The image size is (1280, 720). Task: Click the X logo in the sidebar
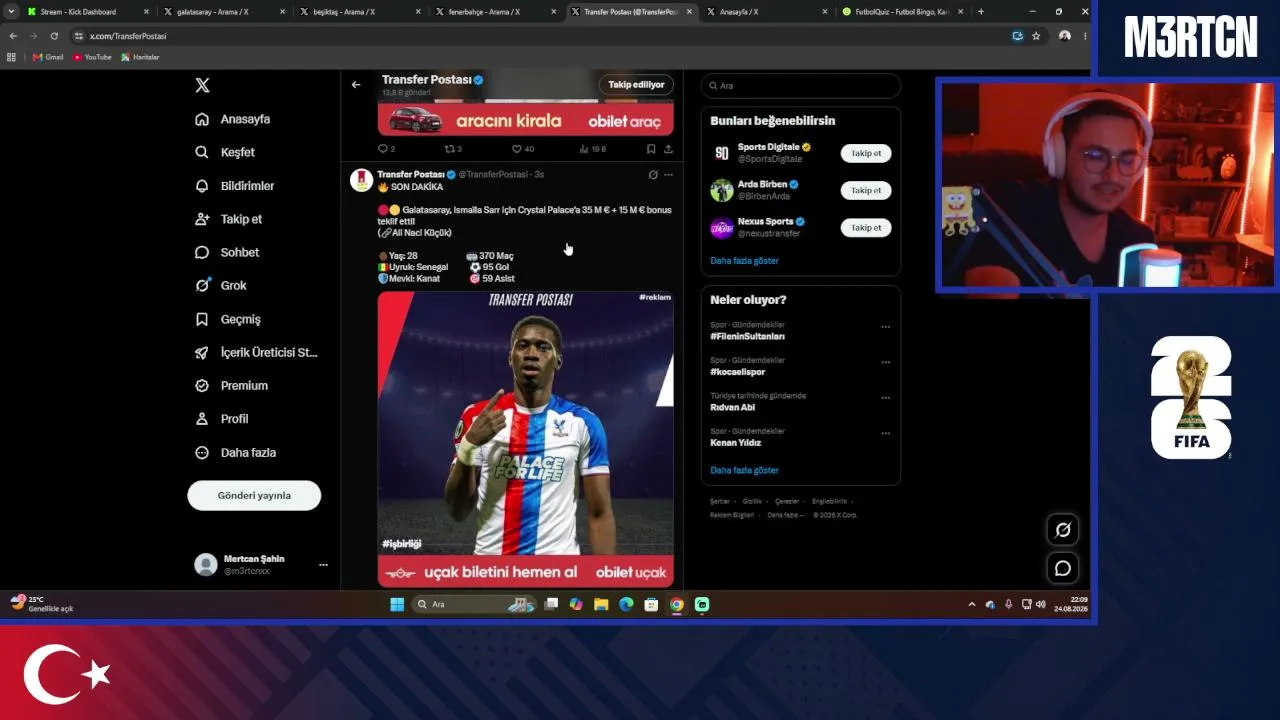(202, 86)
